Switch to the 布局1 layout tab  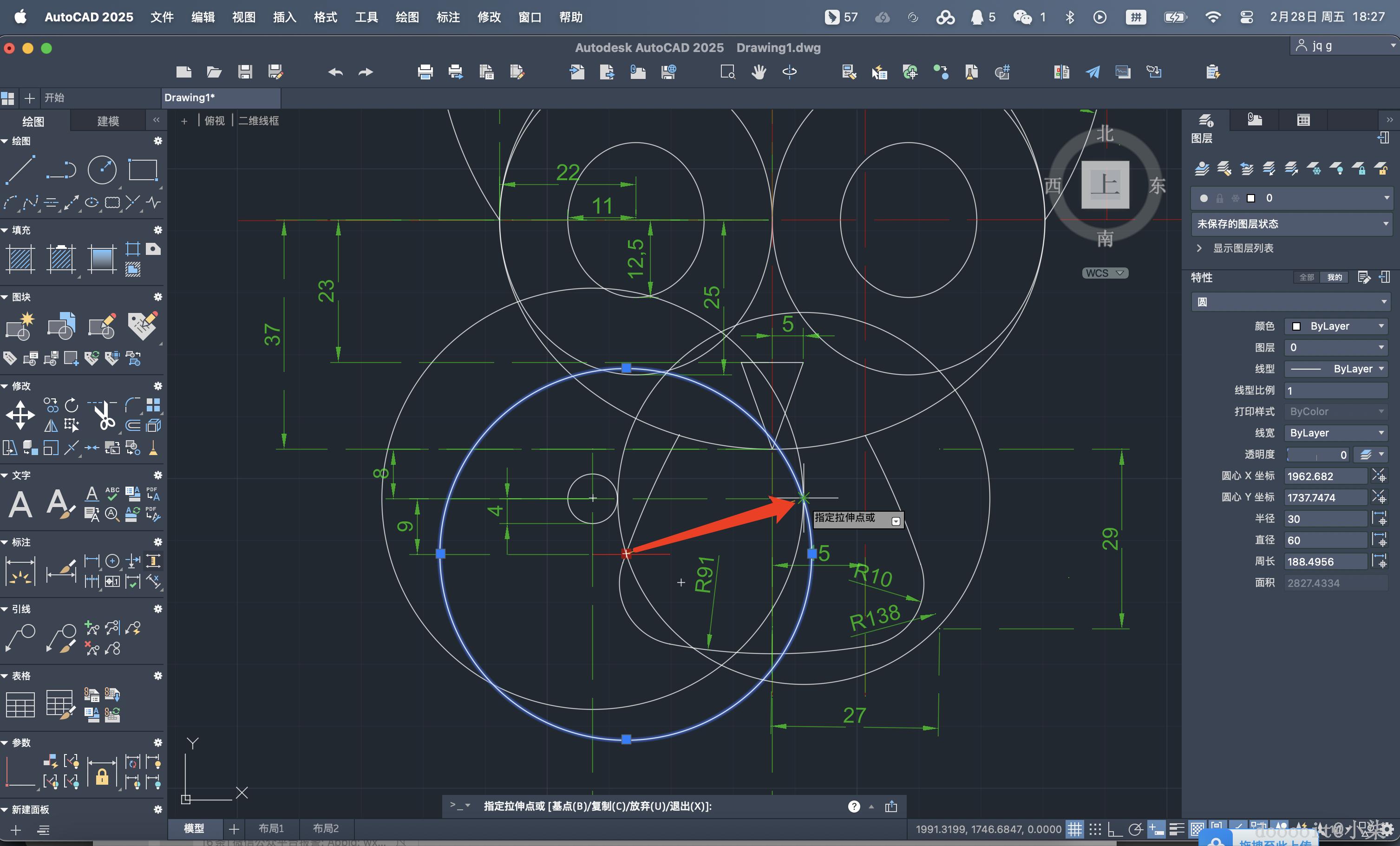[x=271, y=828]
